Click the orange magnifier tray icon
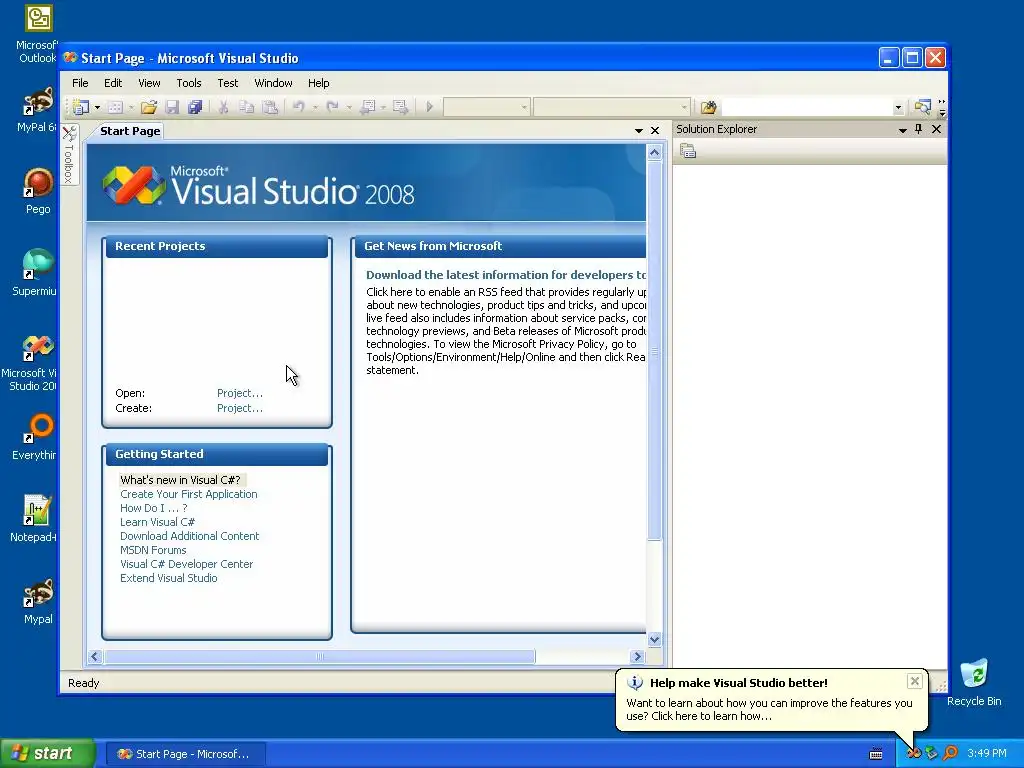 pos(950,754)
